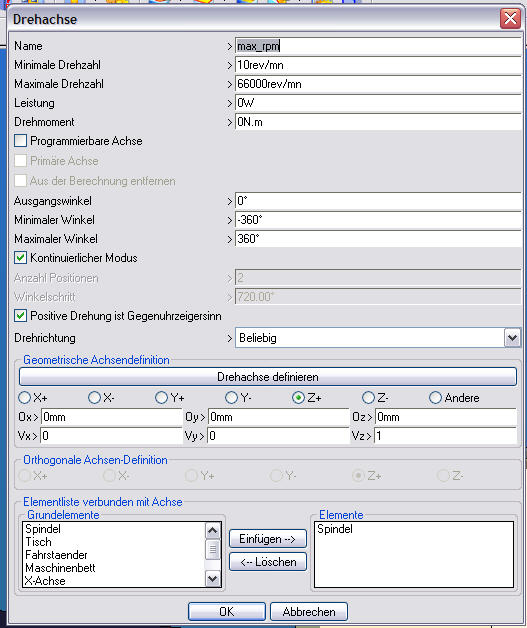Click the <-- Löschen button
Image resolution: width=527 pixels, height=628 pixels.
[x=268, y=562]
